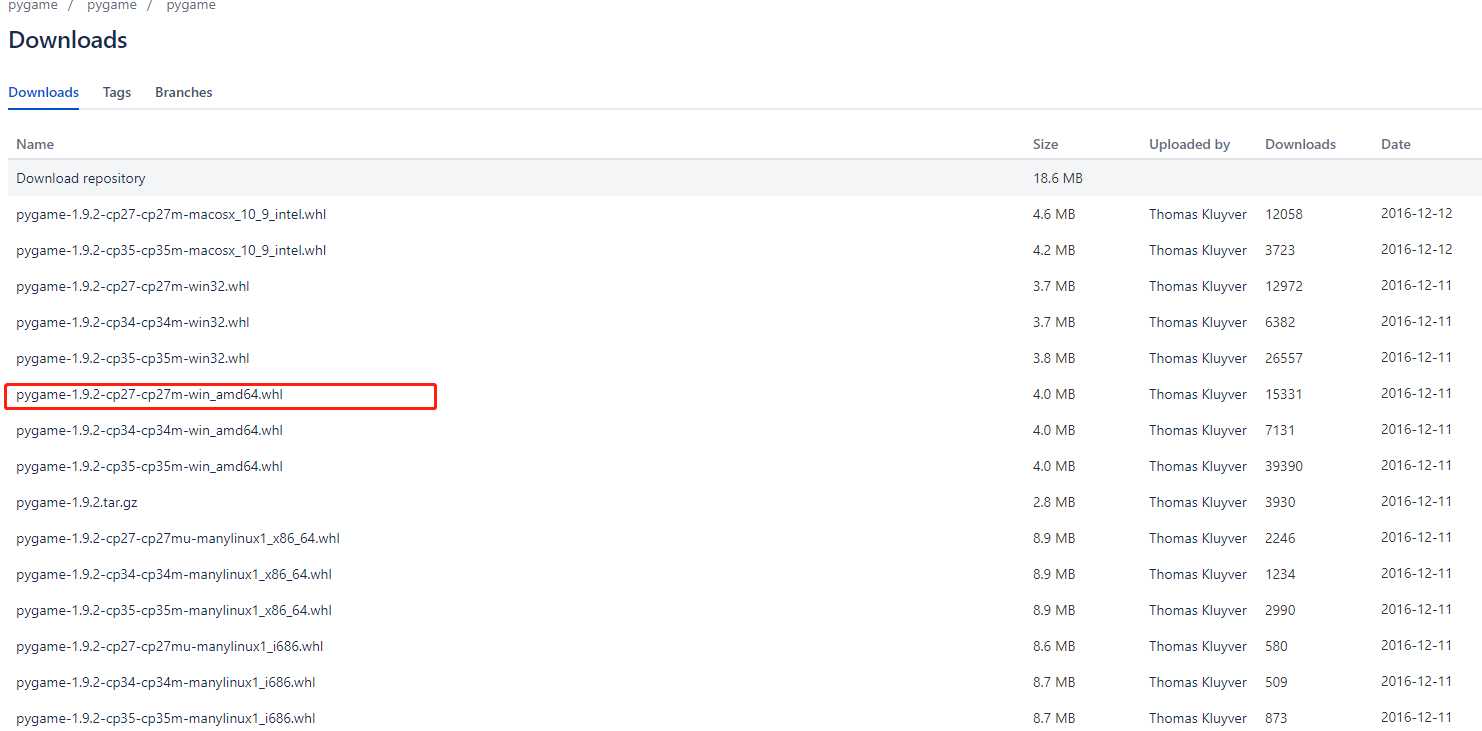The width and height of the screenshot is (1482, 731).
Task: Click the Downloads column header
Action: (x=1300, y=144)
